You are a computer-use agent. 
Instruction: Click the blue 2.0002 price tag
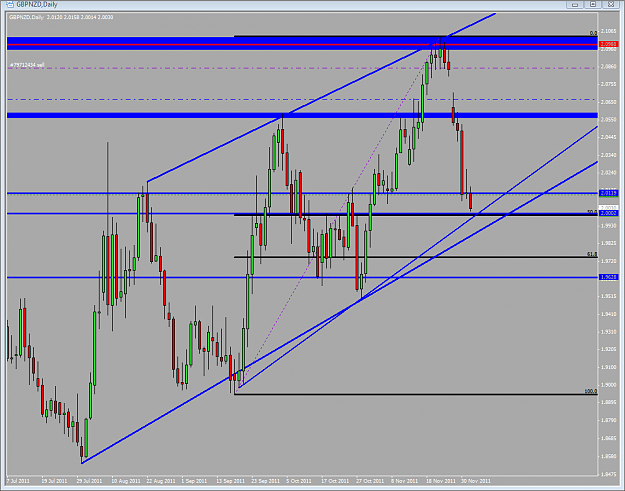pos(609,213)
